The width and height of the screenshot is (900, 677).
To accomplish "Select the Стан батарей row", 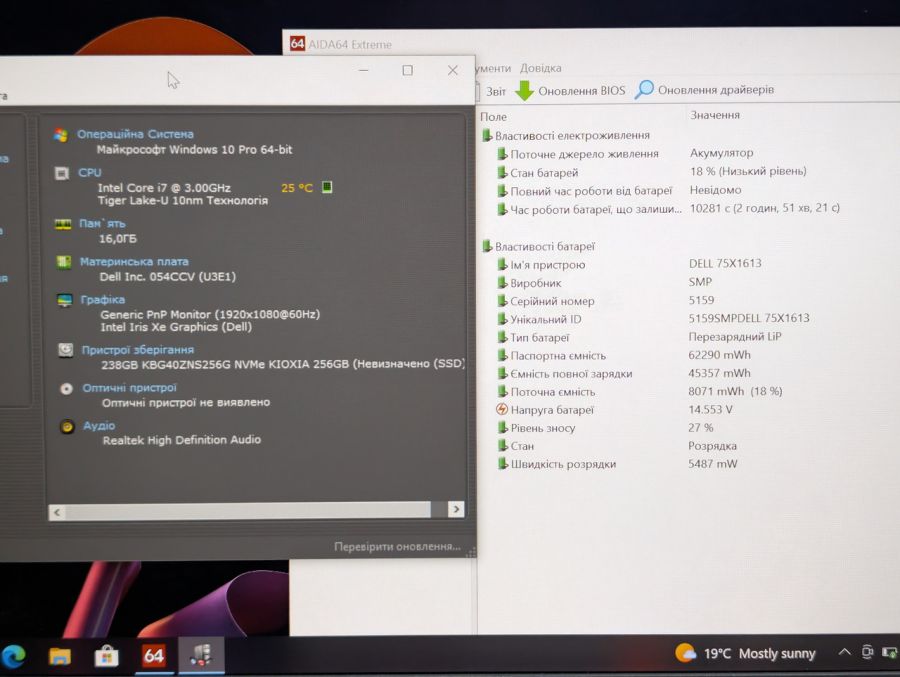I will click(689, 172).
